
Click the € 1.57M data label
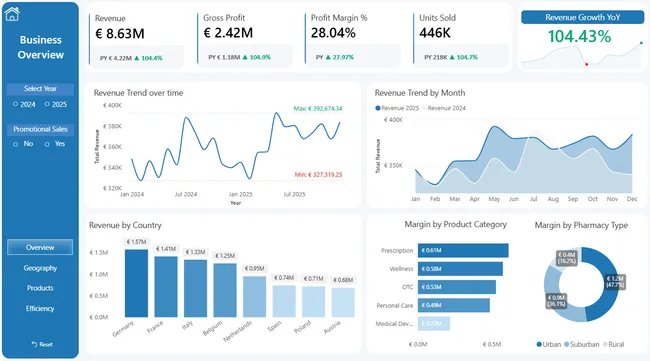click(136, 242)
